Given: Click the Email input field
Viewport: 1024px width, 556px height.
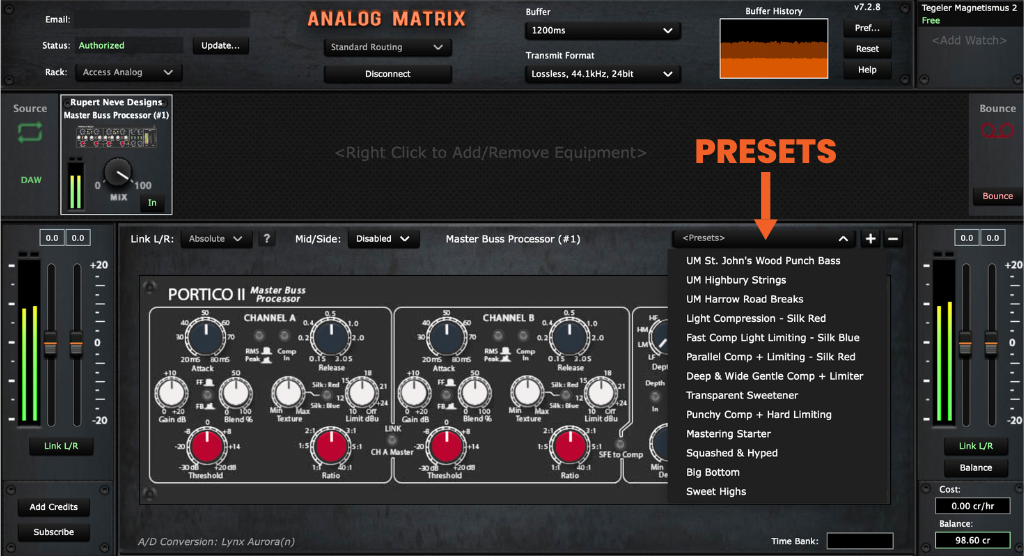Looking at the screenshot, I should point(162,20).
